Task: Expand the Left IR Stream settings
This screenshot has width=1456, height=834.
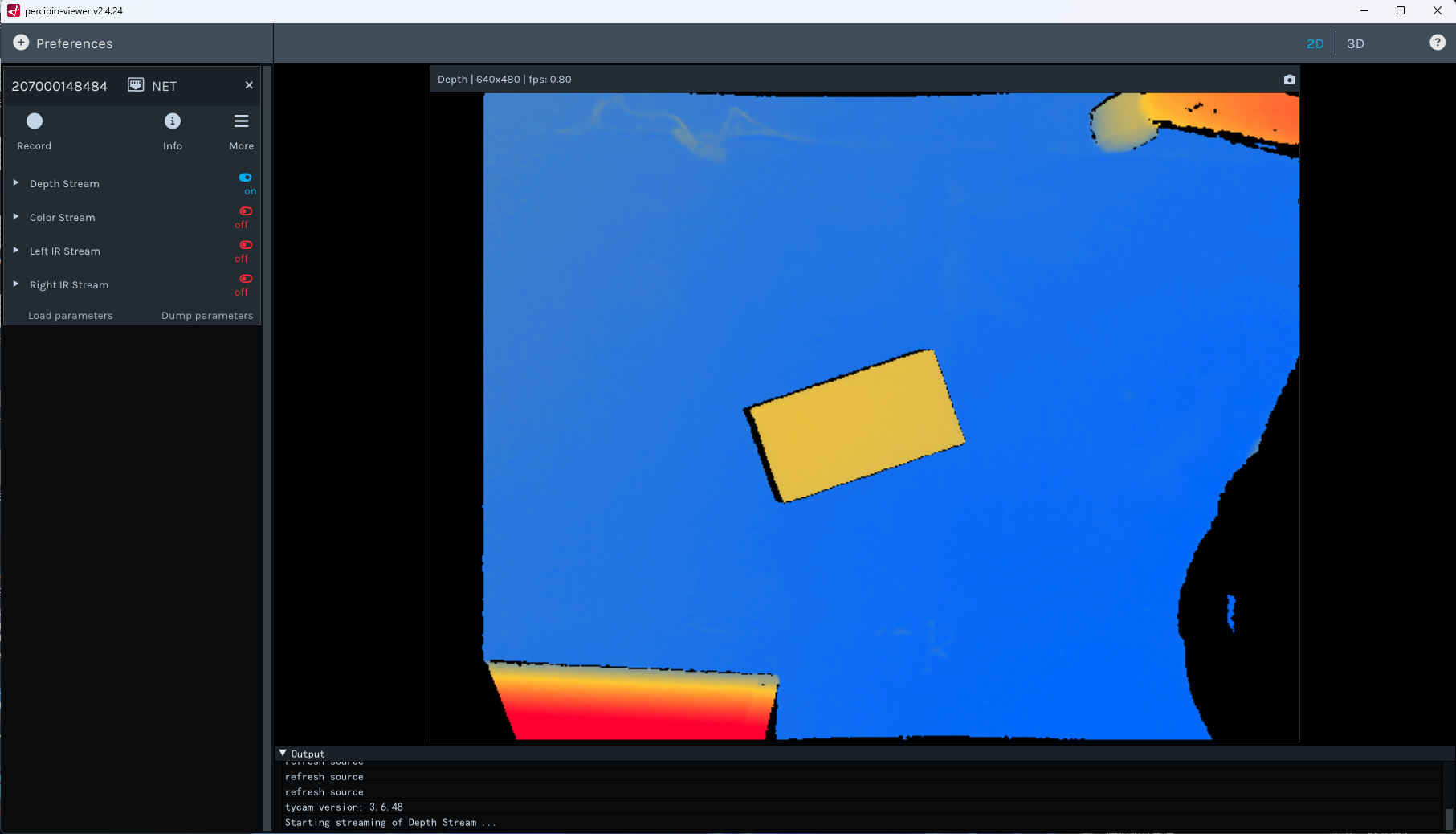Action: [16, 251]
